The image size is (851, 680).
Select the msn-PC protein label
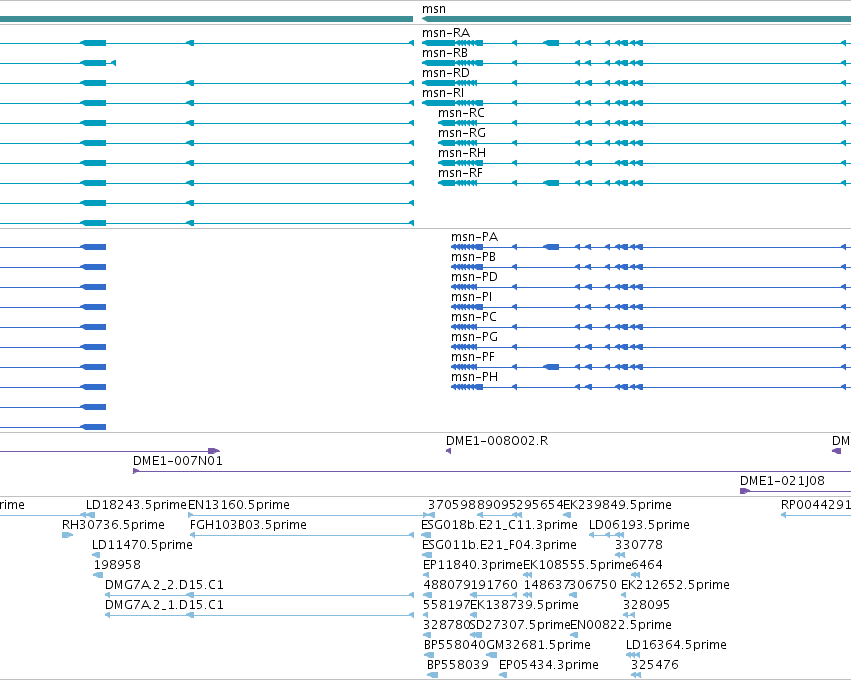474,317
